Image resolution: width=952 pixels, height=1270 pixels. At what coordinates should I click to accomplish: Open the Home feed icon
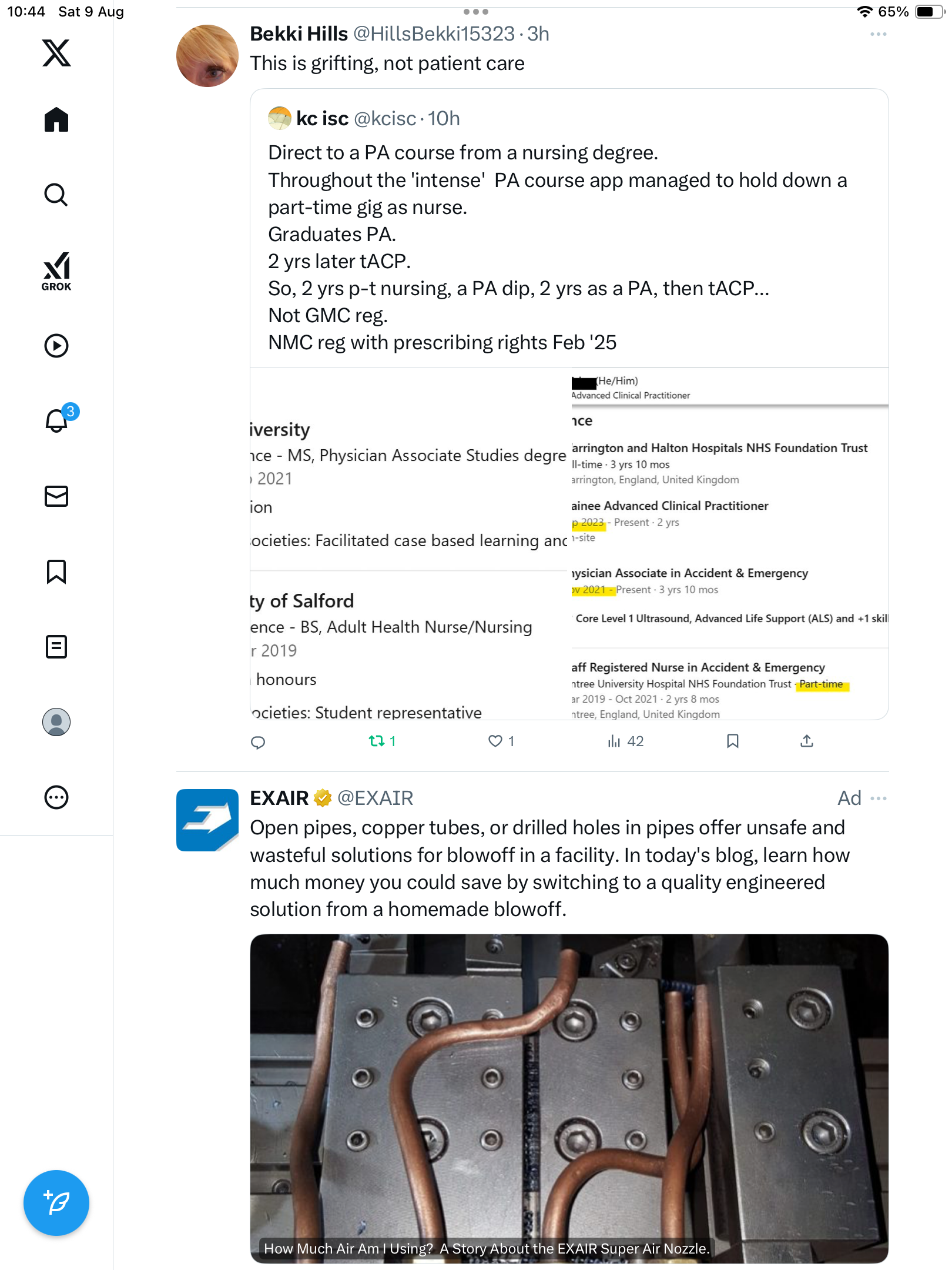56,120
